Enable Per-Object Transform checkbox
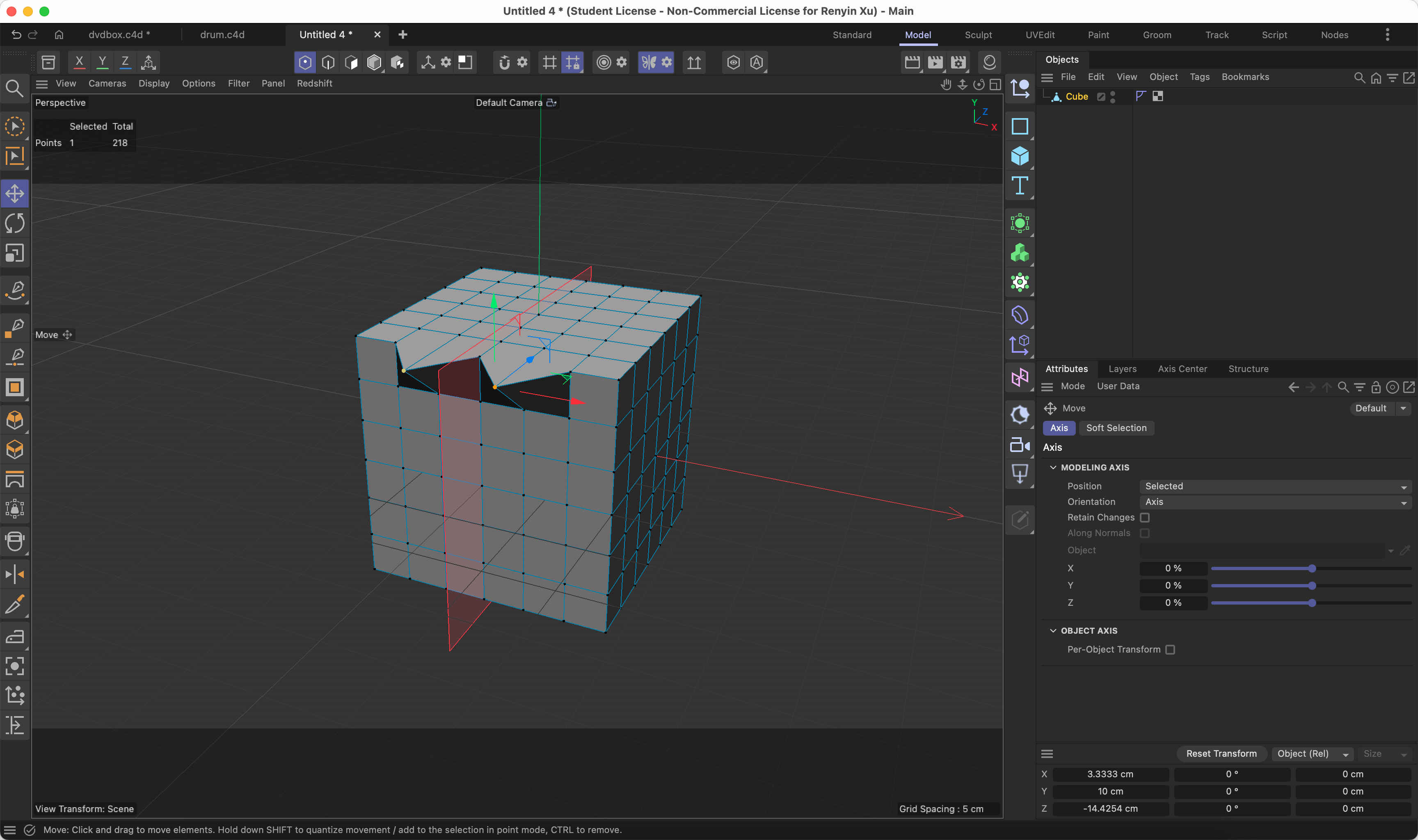 point(1169,649)
